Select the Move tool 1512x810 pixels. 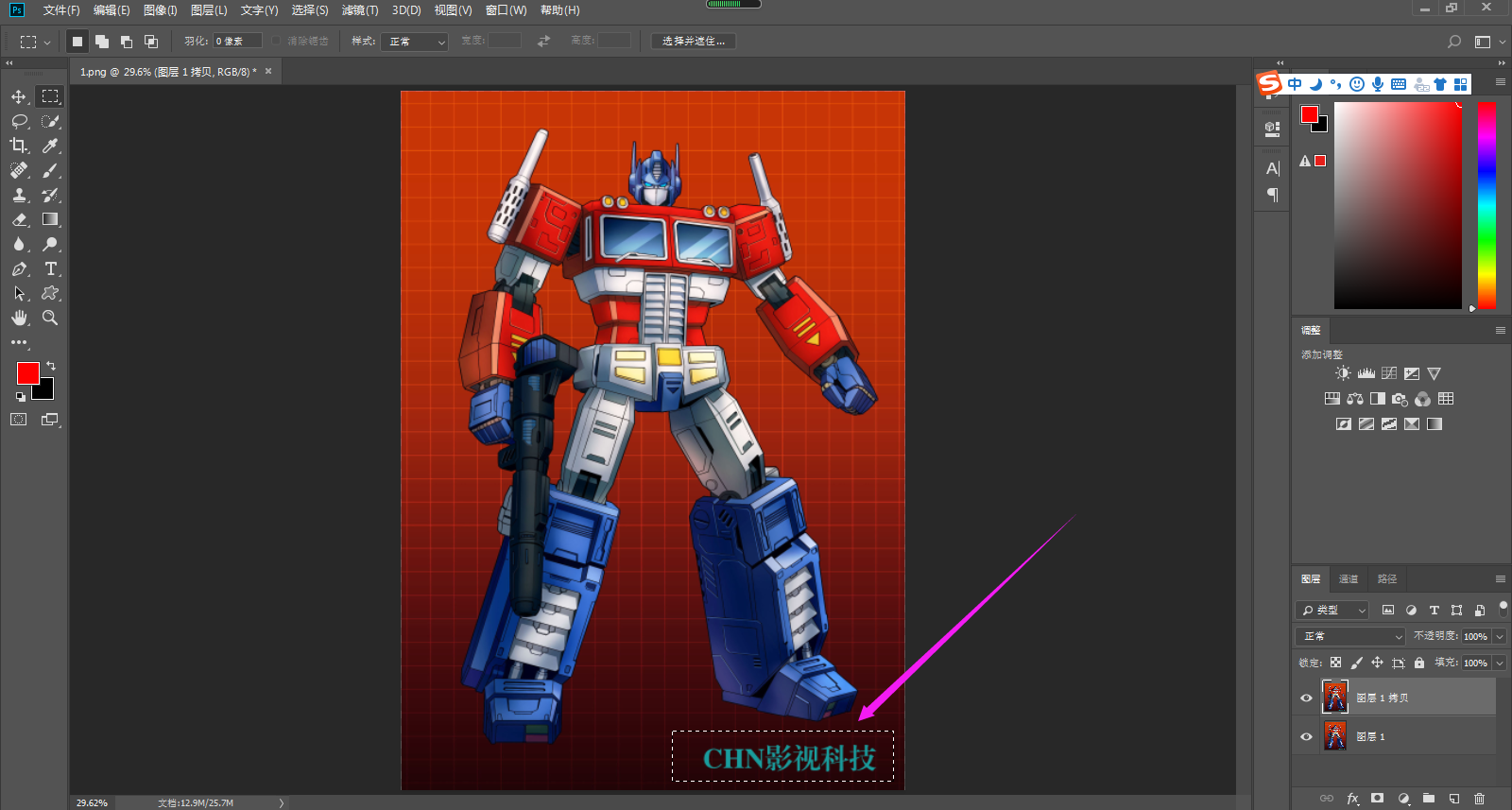(19, 96)
